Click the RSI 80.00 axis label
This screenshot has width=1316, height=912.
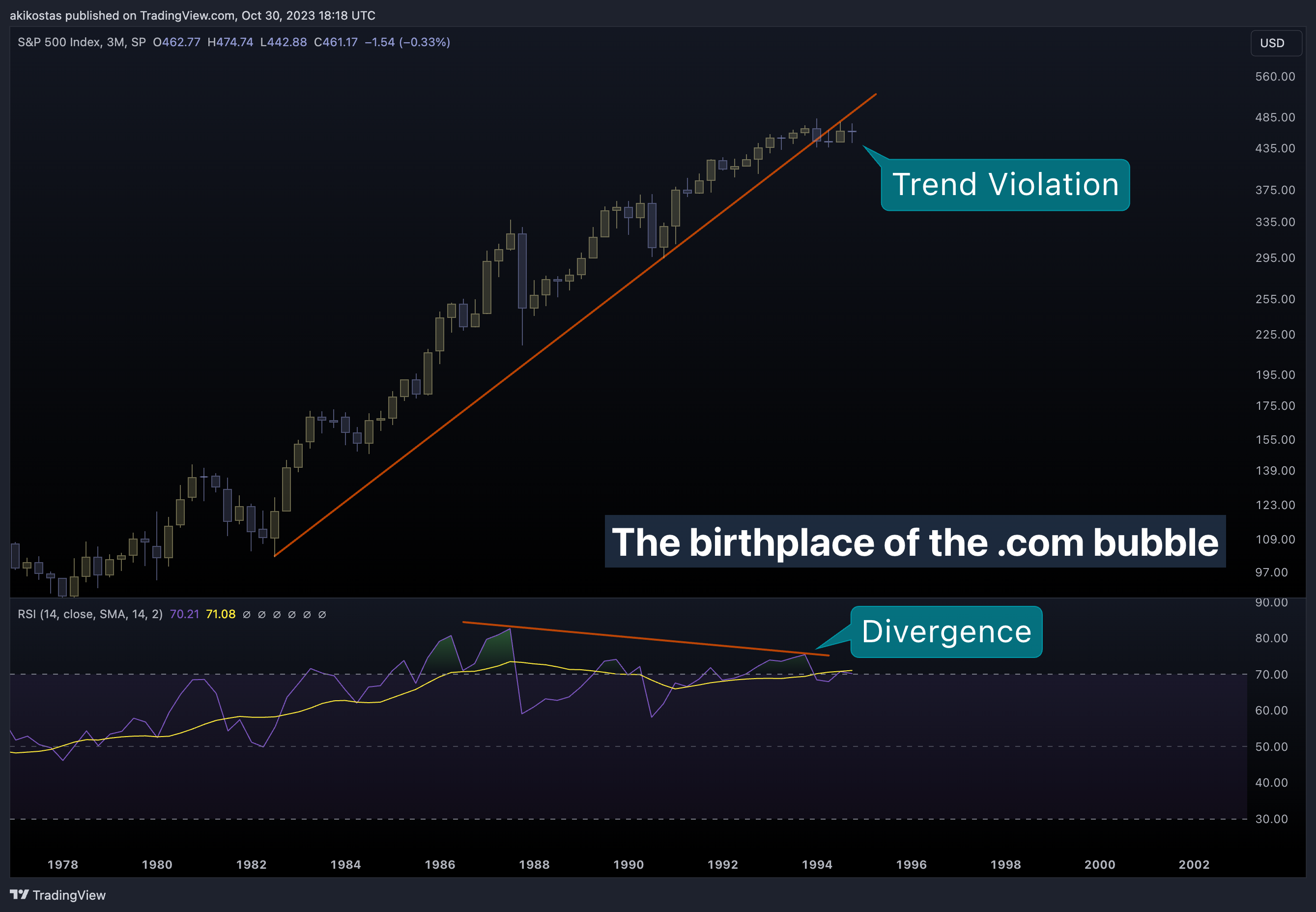click(x=1271, y=638)
